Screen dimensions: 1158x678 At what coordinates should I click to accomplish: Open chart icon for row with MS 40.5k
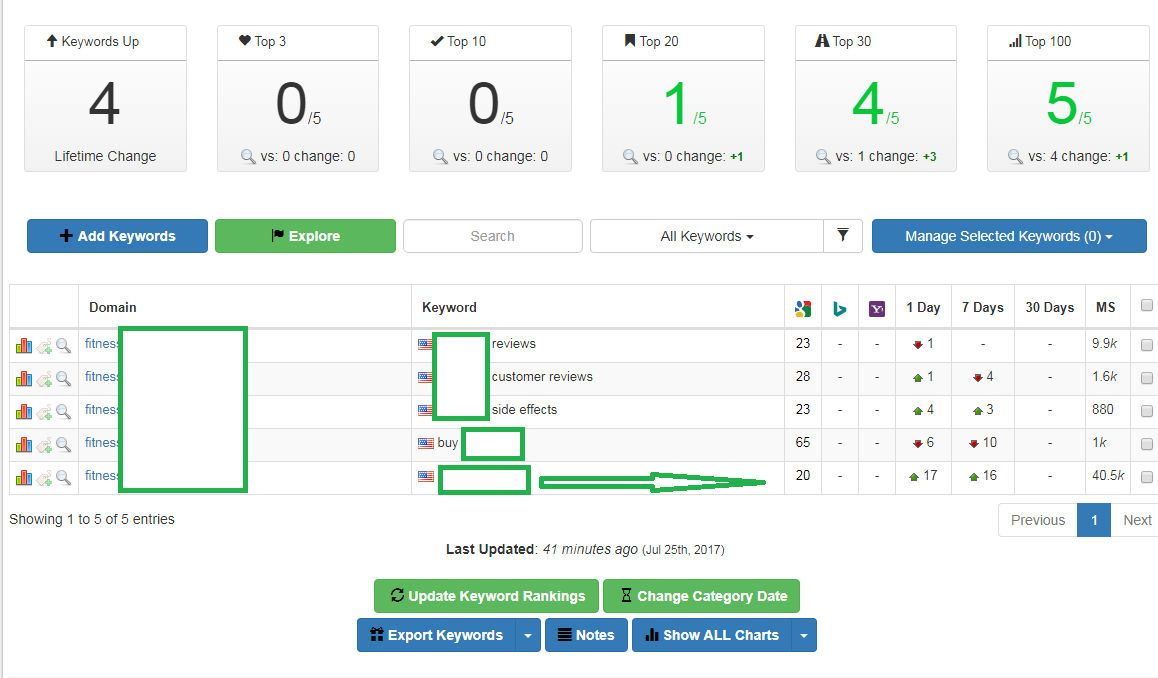click(24, 477)
